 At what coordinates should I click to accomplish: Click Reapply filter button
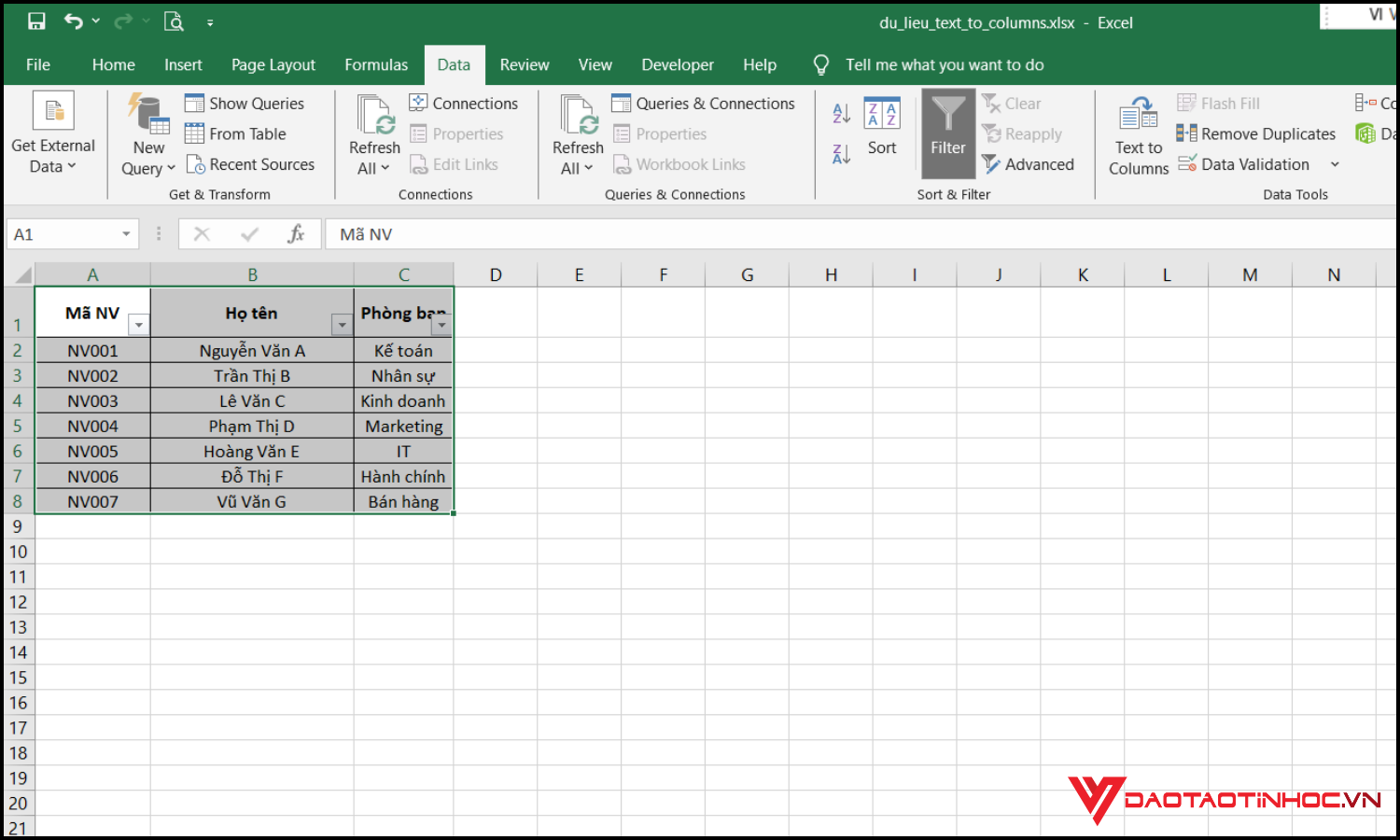(x=1022, y=134)
